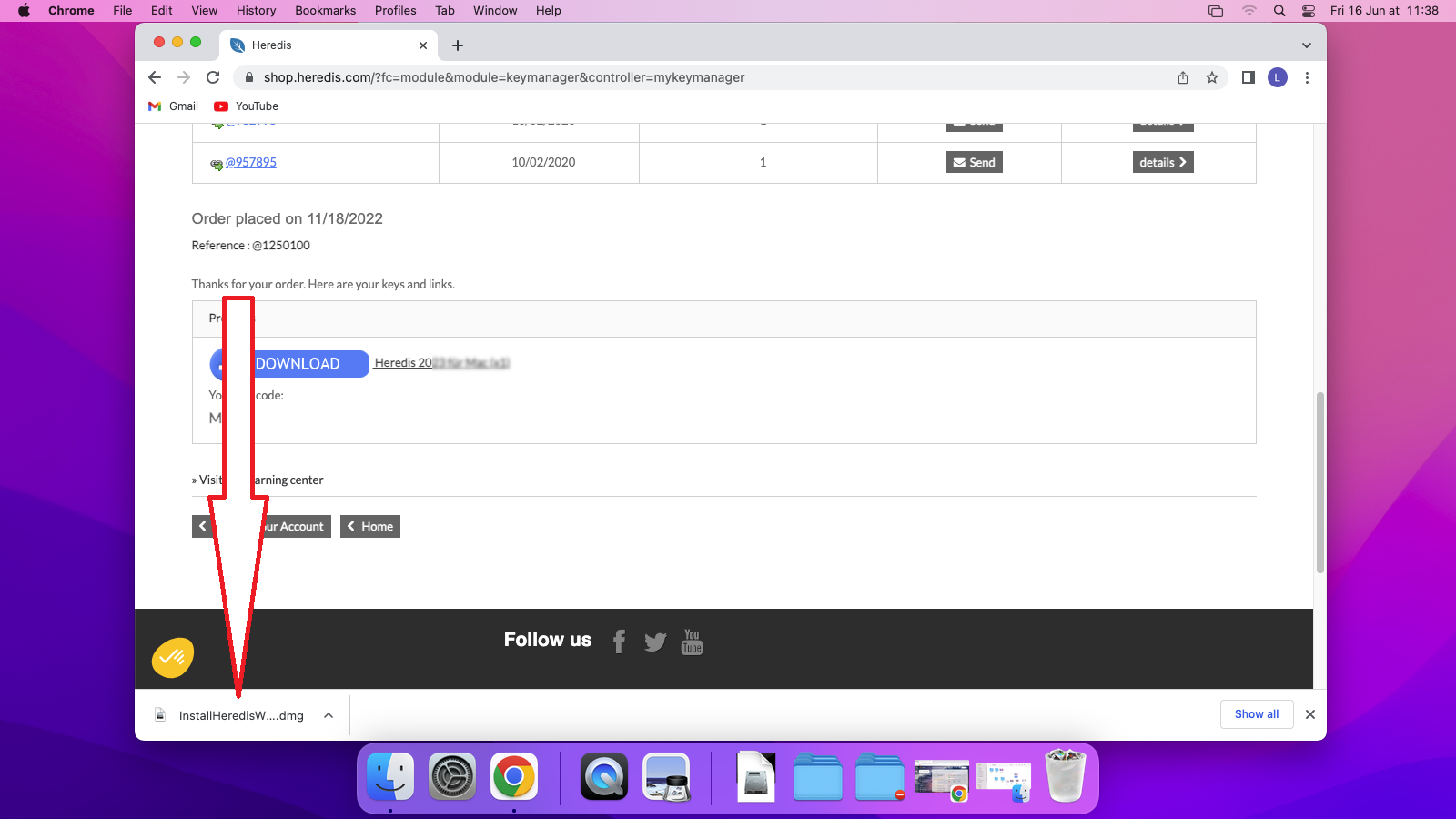
Task: Click the yellow round badge icon
Action: point(173,658)
